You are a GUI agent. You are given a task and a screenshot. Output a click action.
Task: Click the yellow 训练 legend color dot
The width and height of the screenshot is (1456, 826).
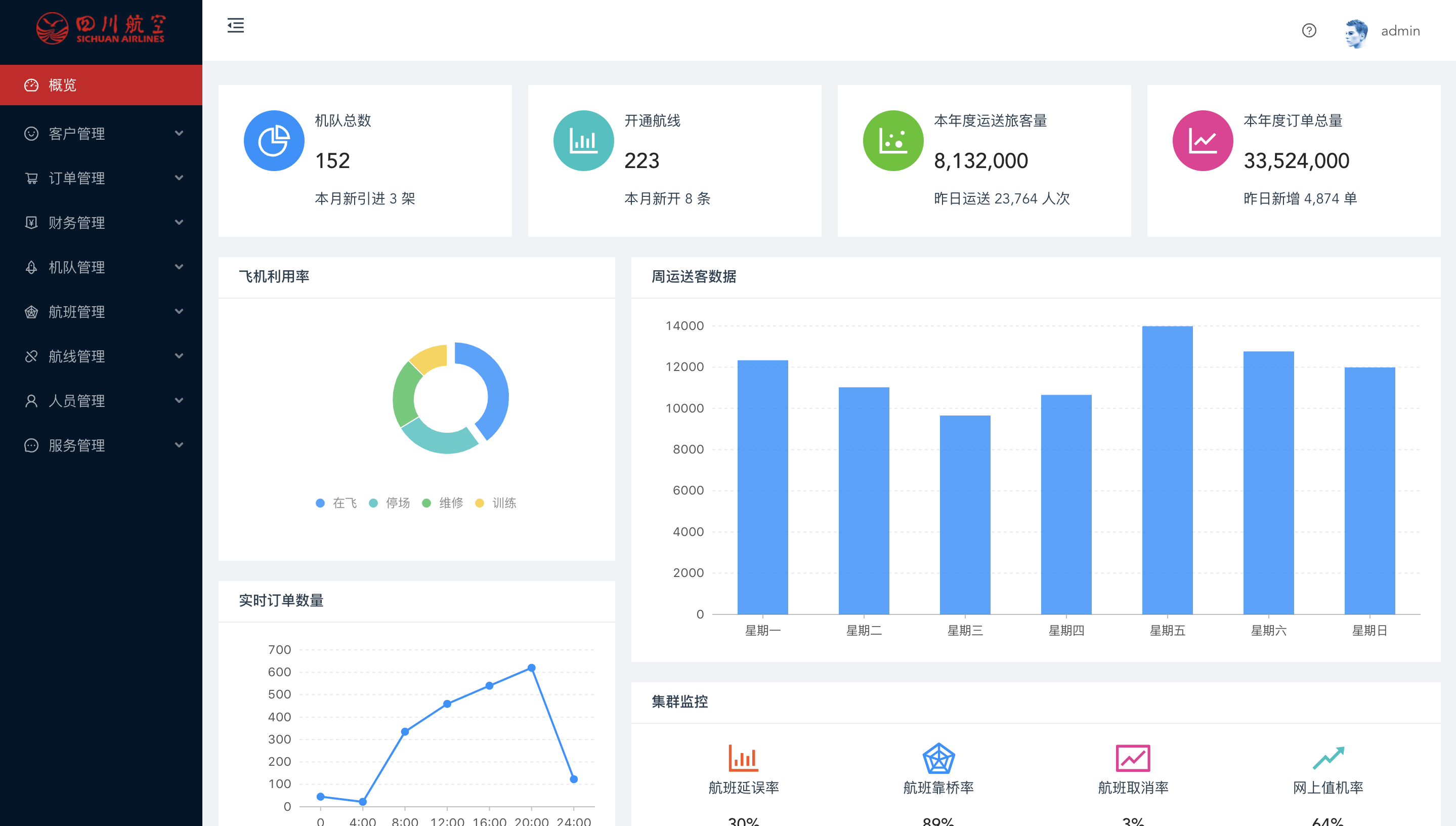pyautogui.click(x=480, y=503)
